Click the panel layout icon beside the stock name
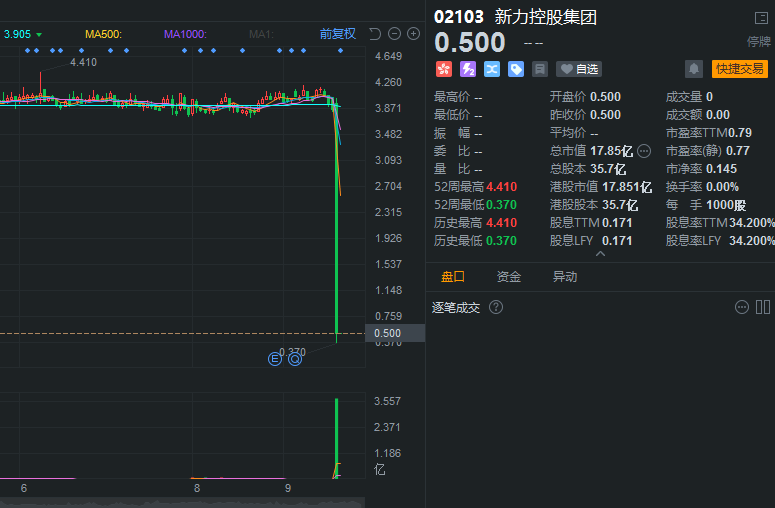 761,18
